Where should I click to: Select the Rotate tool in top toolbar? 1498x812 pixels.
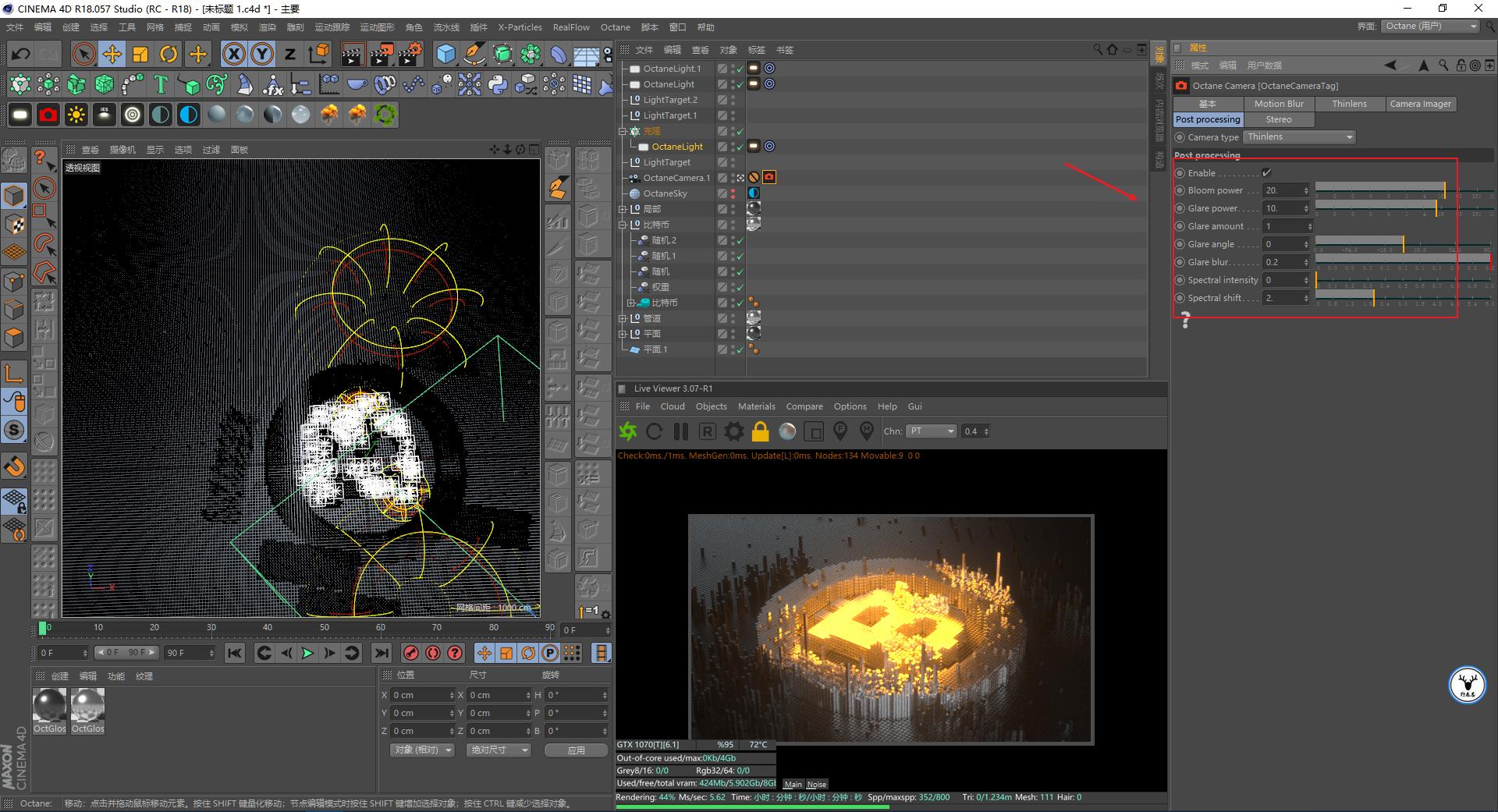point(169,54)
